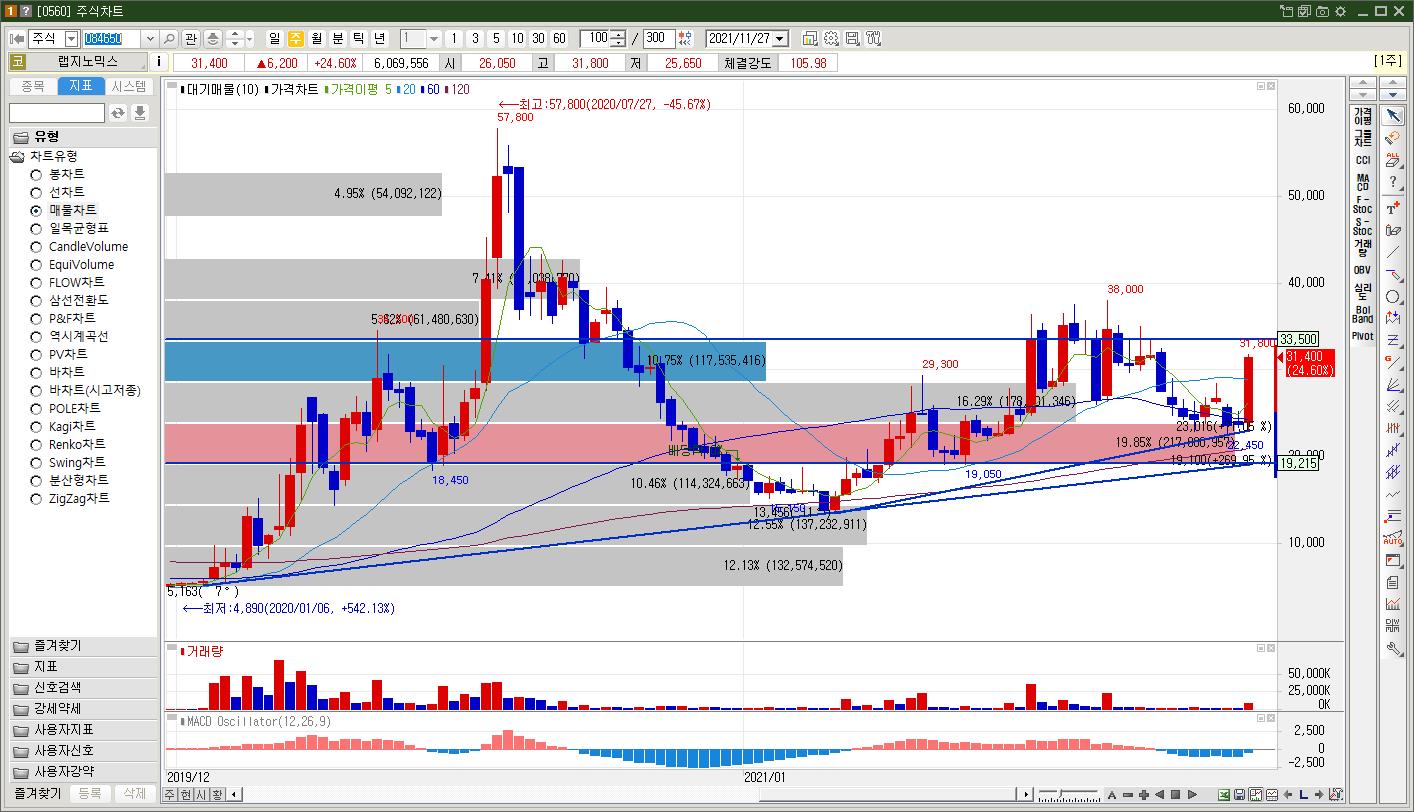
Task: Click the play-forward triangle control
Action: point(1192,795)
